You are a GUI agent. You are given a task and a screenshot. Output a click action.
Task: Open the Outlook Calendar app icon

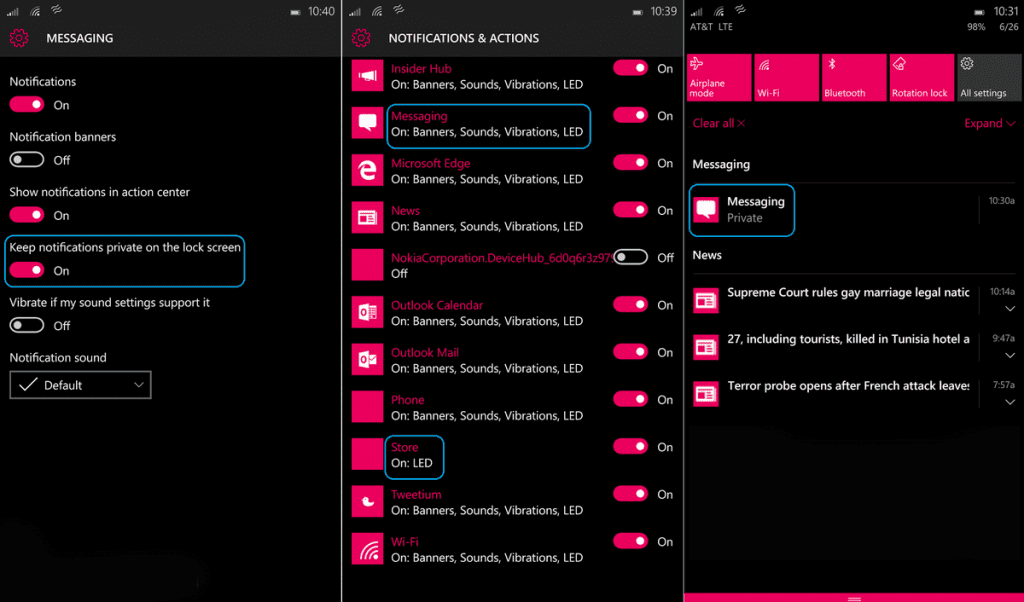click(367, 312)
